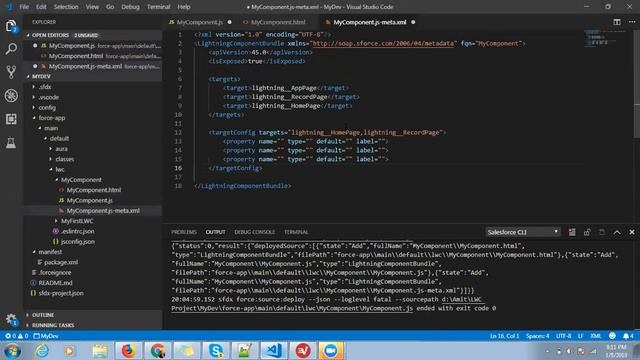Open the Debug menu
The image size is (640, 360).
(130, 7)
